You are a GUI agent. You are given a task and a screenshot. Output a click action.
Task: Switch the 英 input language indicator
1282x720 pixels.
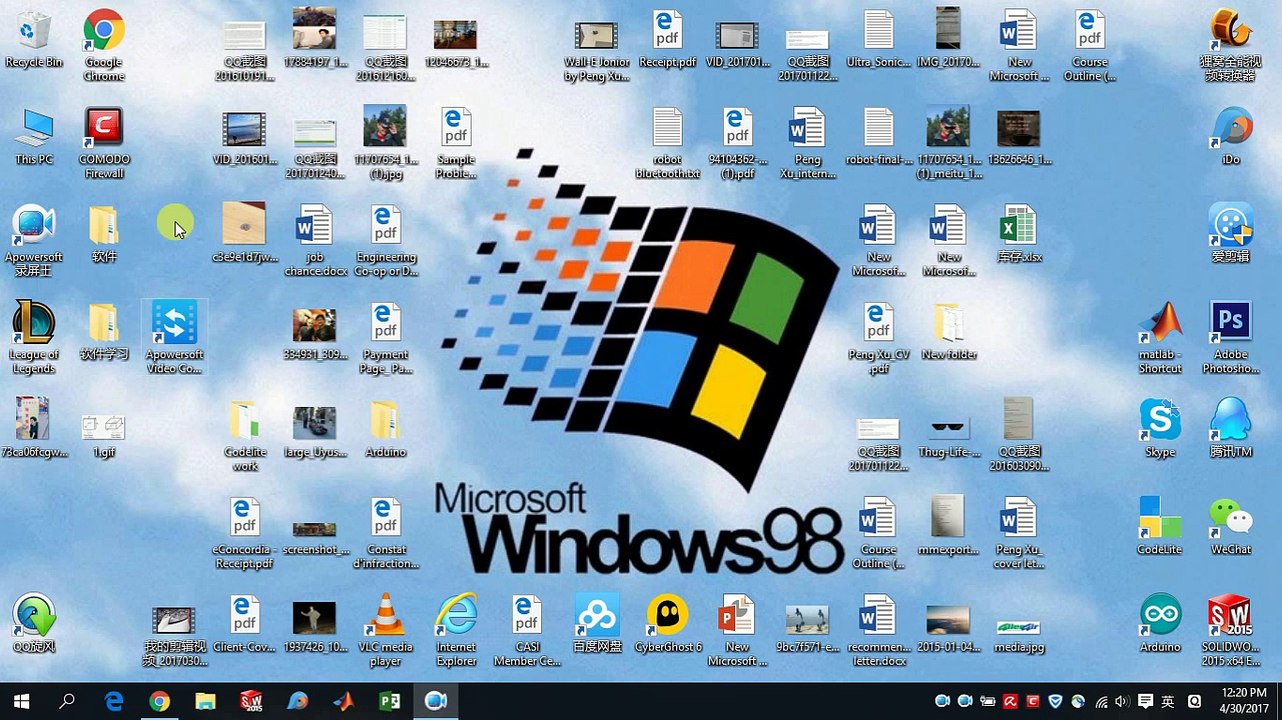(1168, 702)
